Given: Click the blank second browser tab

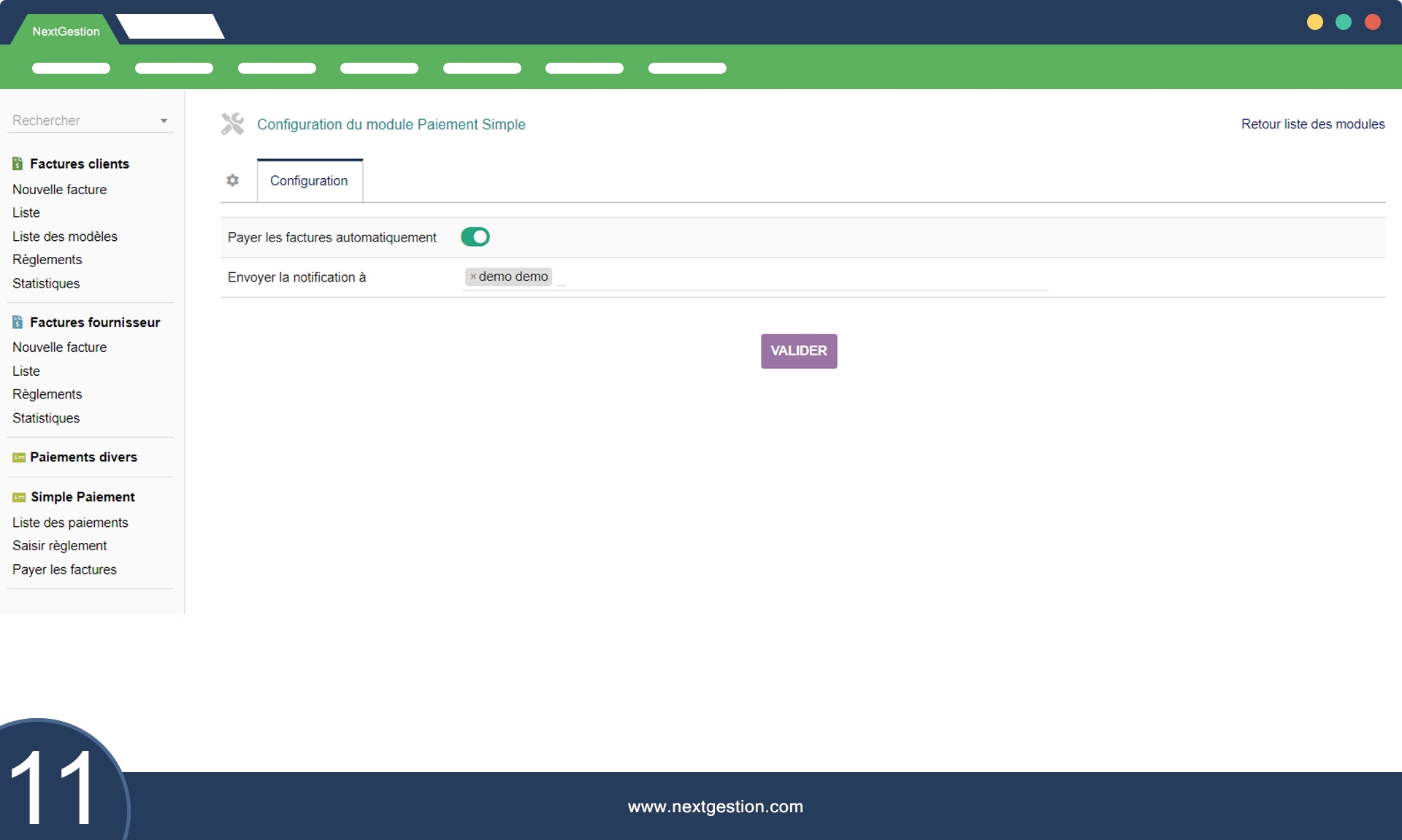Looking at the screenshot, I should tap(170, 27).
